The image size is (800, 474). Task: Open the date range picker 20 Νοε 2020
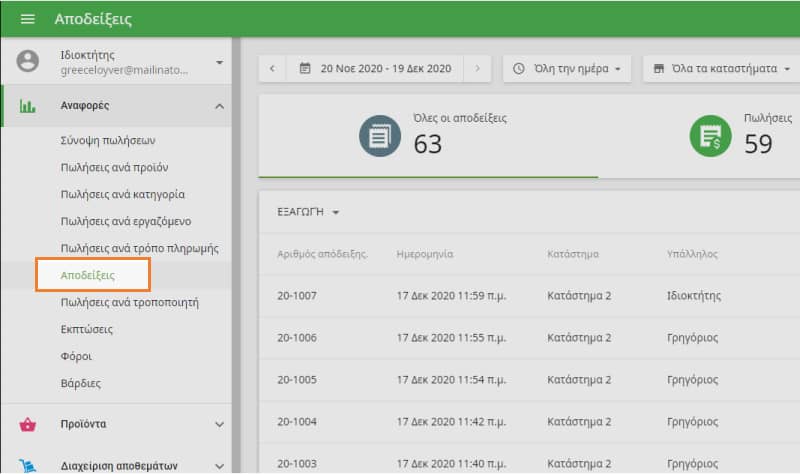376,69
